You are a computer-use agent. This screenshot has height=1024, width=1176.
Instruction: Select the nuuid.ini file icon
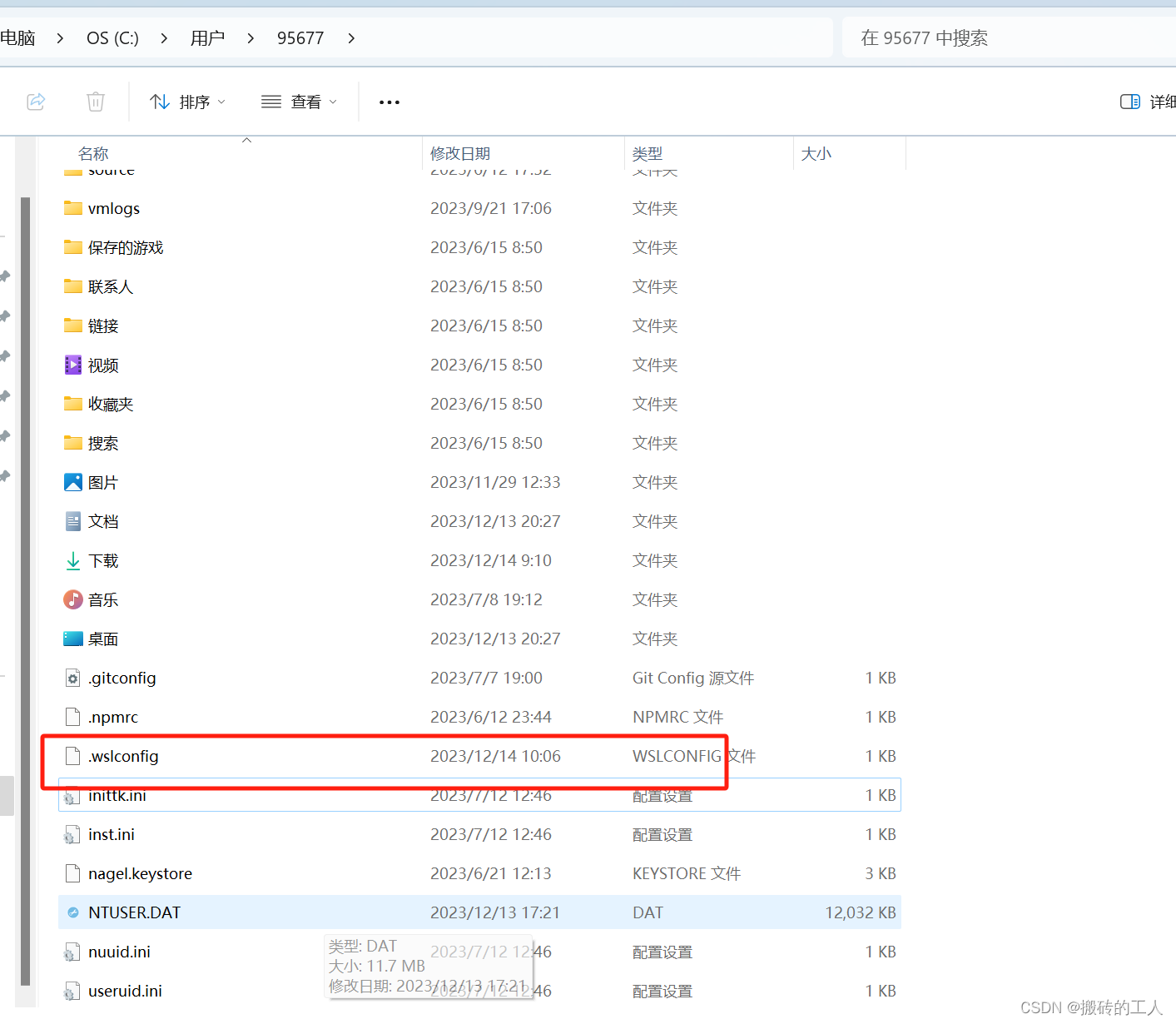73,952
